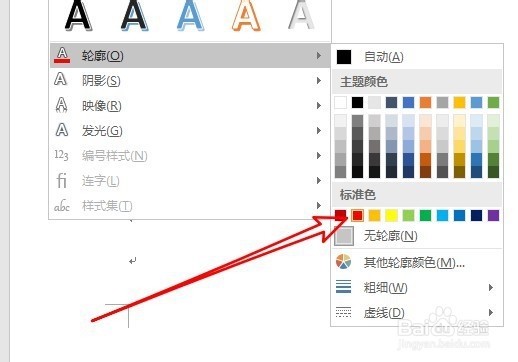
Task: Click the 123 number styles icon
Action: 61,155
